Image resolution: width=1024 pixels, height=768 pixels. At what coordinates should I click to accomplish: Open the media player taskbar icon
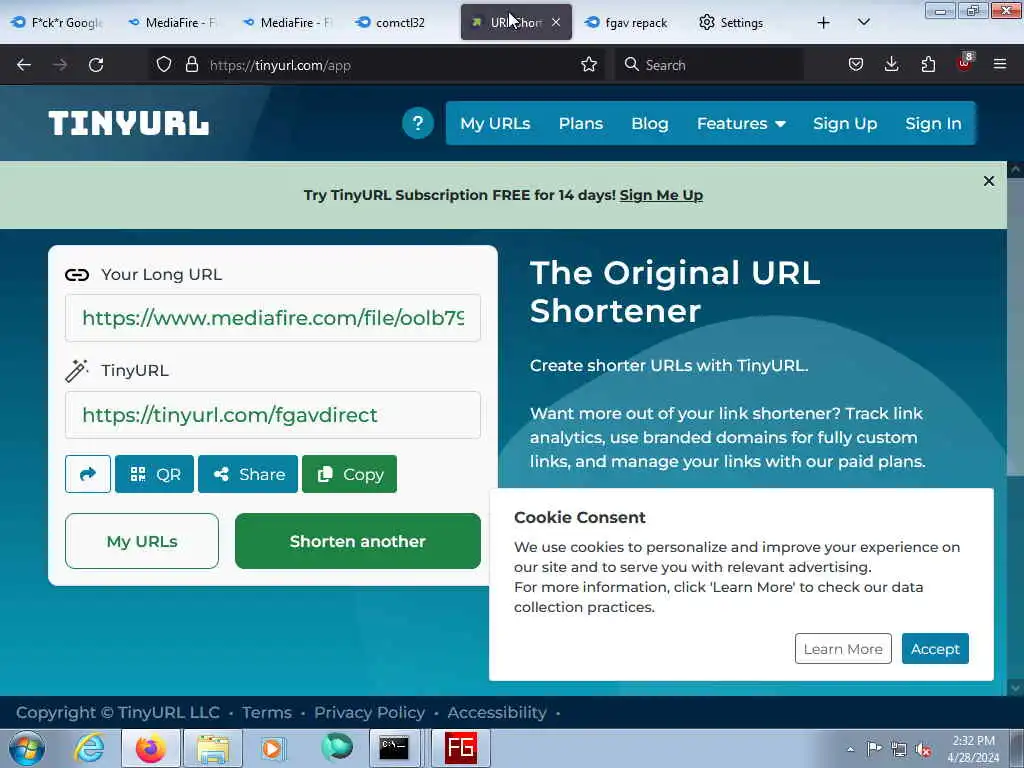click(x=272, y=748)
